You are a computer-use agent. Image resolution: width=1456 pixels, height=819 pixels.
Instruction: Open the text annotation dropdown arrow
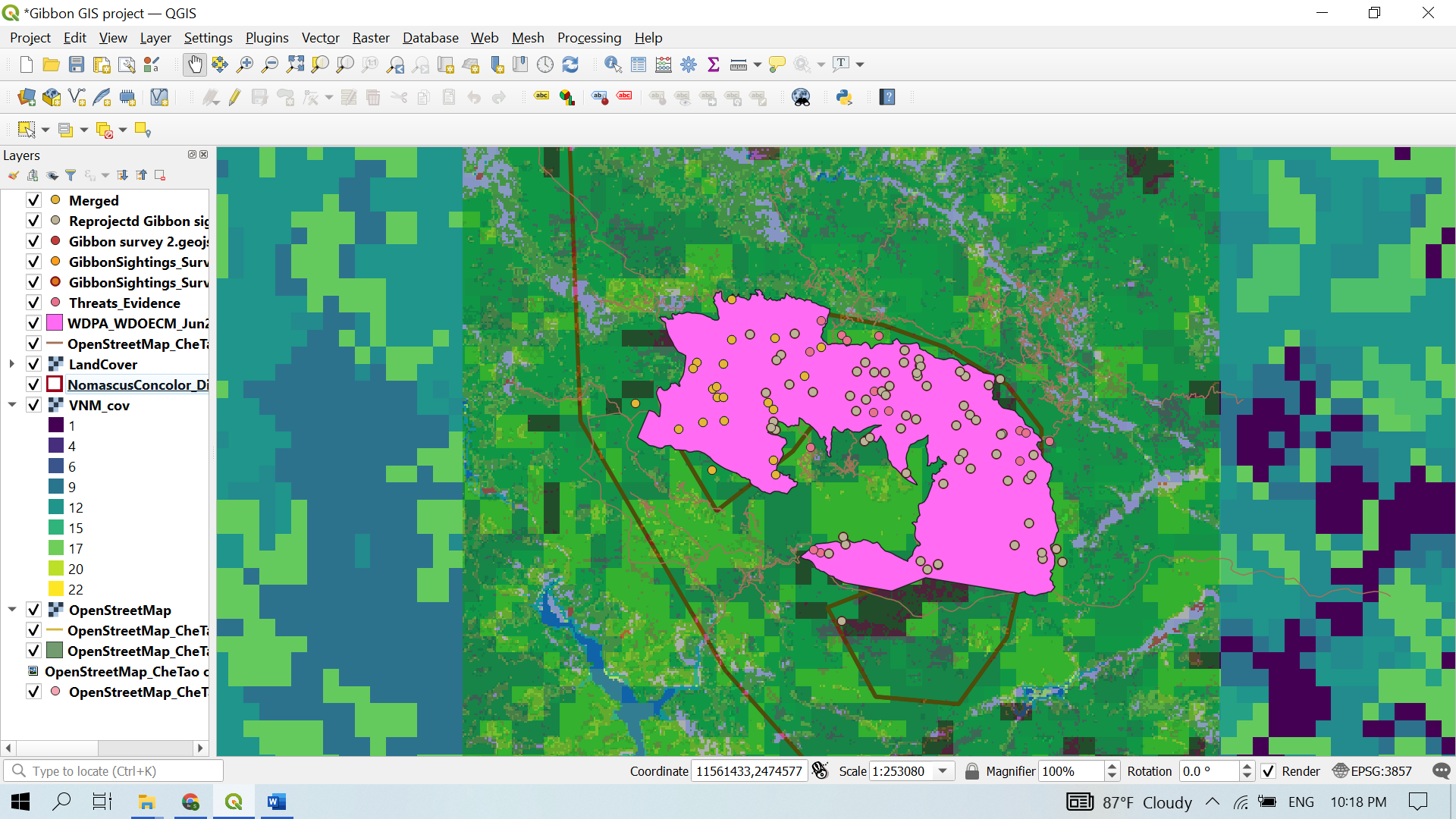[x=860, y=65]
